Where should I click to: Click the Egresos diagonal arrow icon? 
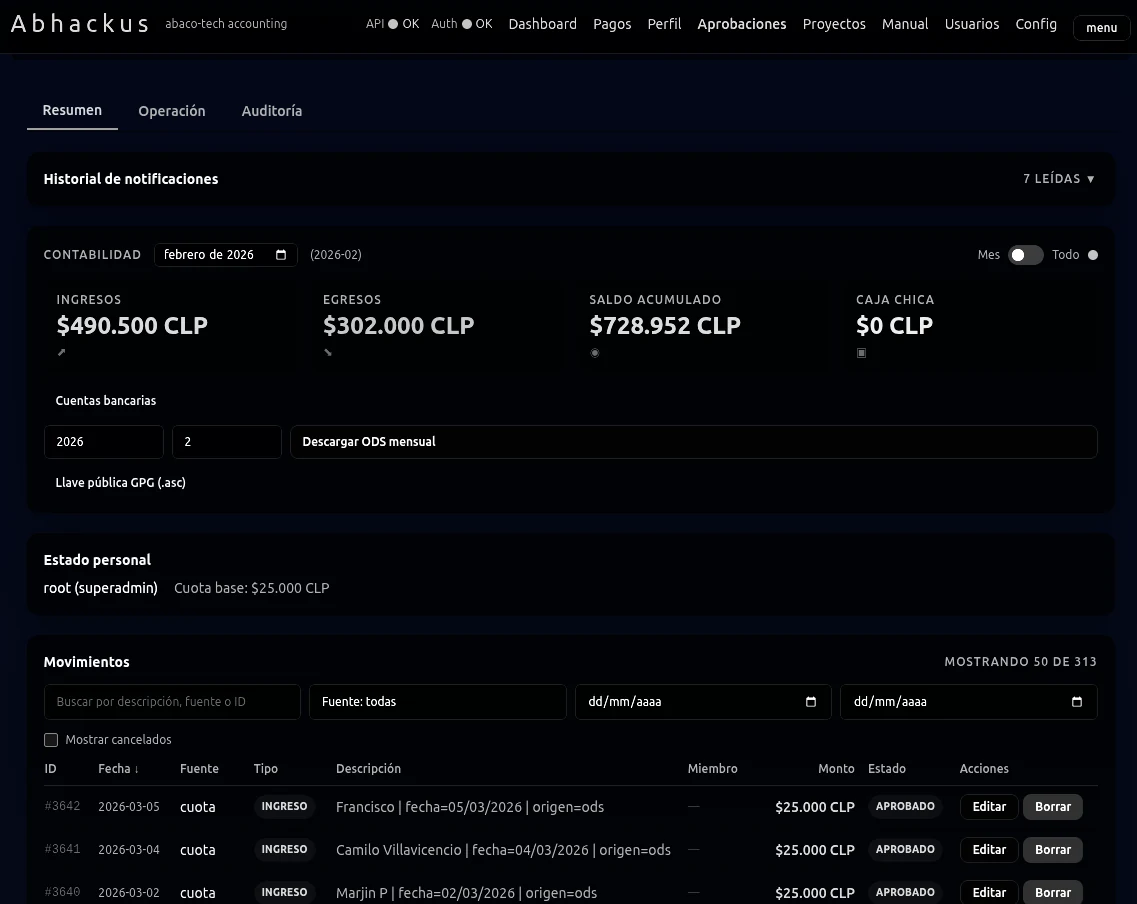(x=328, y=352)
